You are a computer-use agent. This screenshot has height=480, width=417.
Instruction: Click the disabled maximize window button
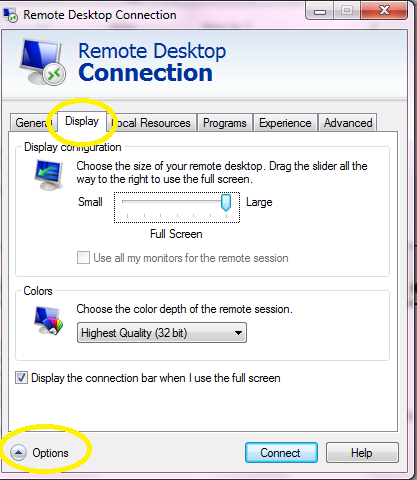click(347, 11)
